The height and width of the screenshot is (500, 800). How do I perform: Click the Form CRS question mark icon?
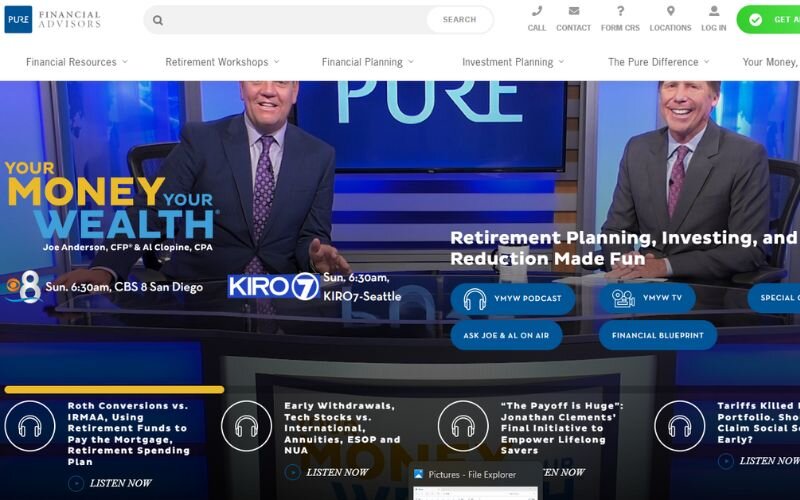[x=620, y=11]
